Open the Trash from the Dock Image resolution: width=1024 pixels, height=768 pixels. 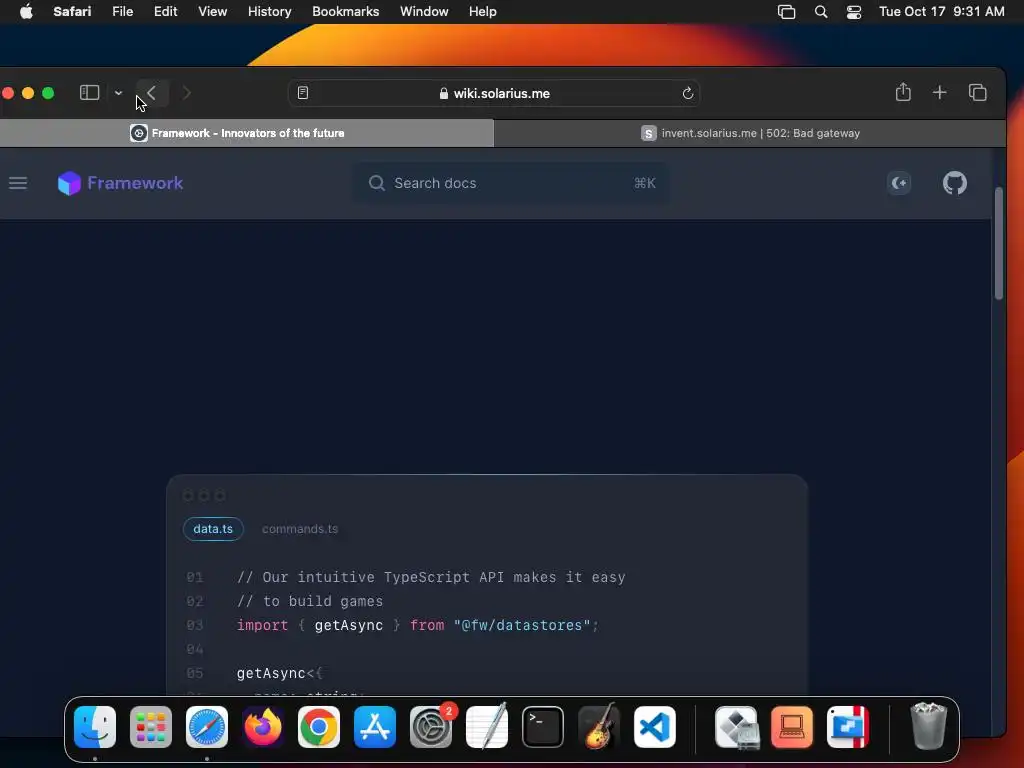pyautogui.click(x=928, y=727)
